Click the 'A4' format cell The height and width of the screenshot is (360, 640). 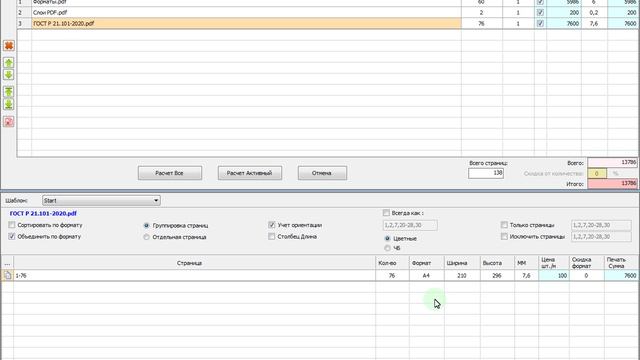pyautogui.click(x=426, y=276)
